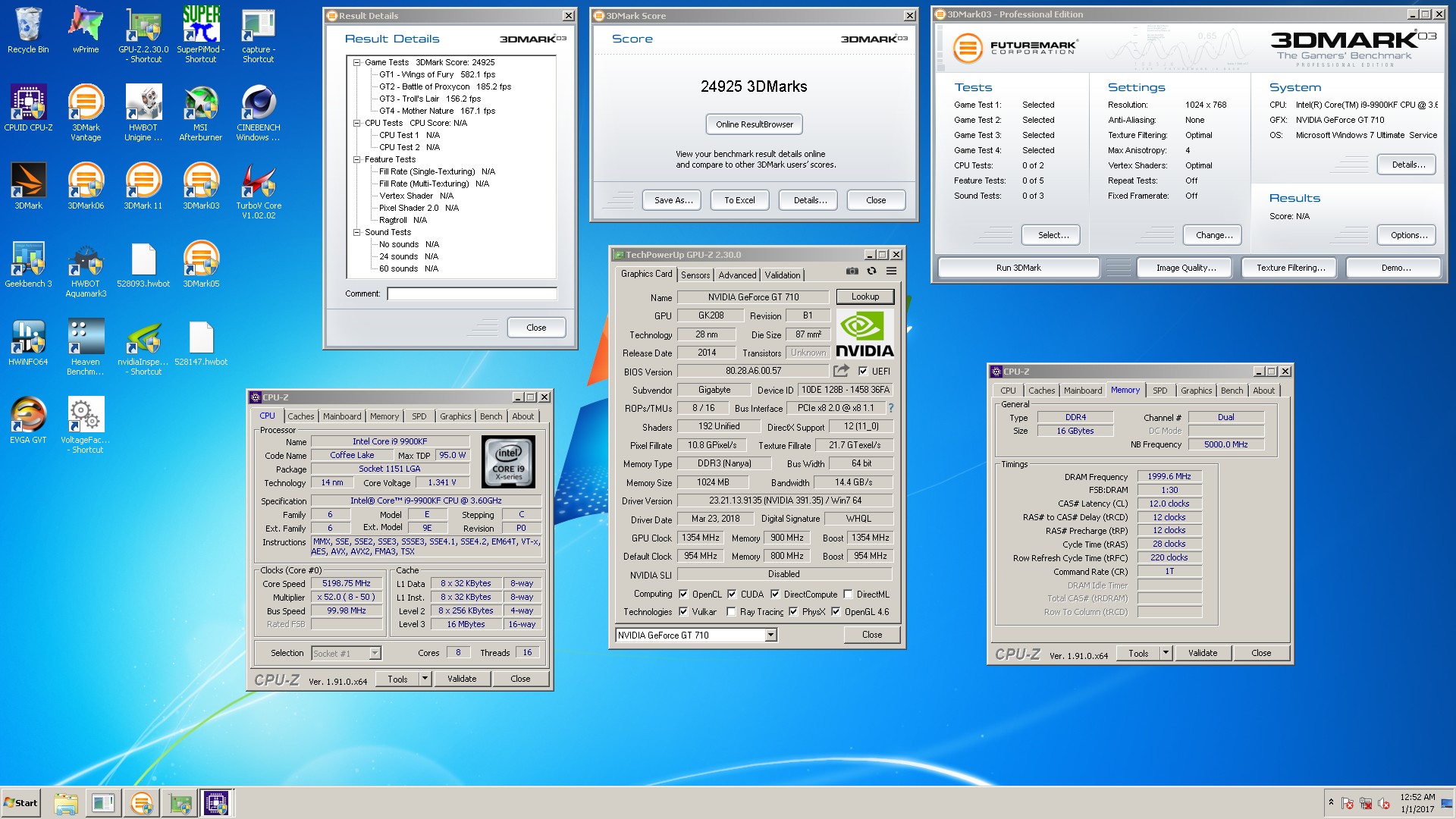Open CINEBENCH Windows desktop icon
1456x819 pixels.
259,112
